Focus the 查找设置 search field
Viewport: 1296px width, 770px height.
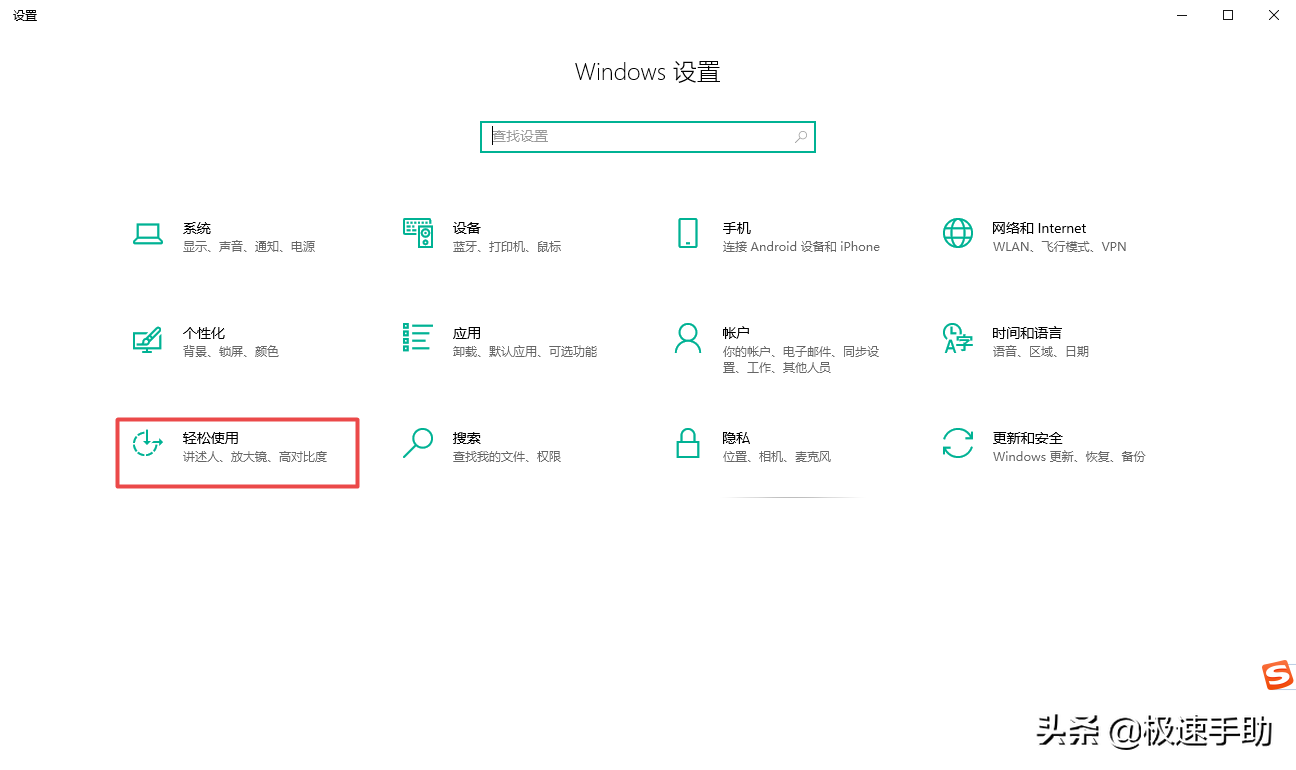[648, 137]
